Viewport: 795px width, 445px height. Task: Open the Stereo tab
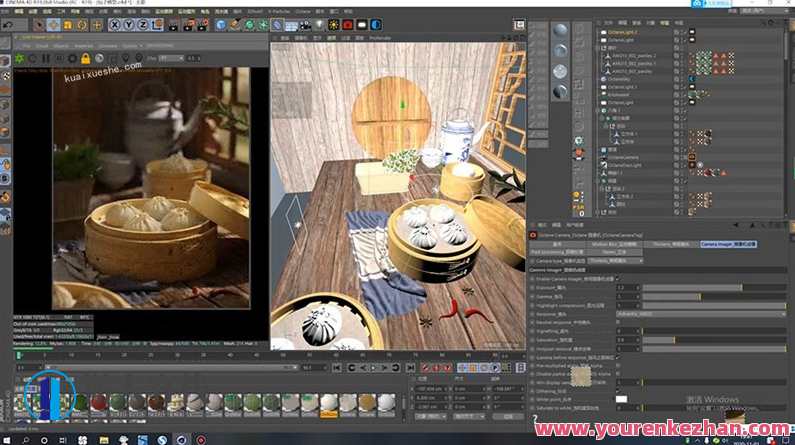614,252
